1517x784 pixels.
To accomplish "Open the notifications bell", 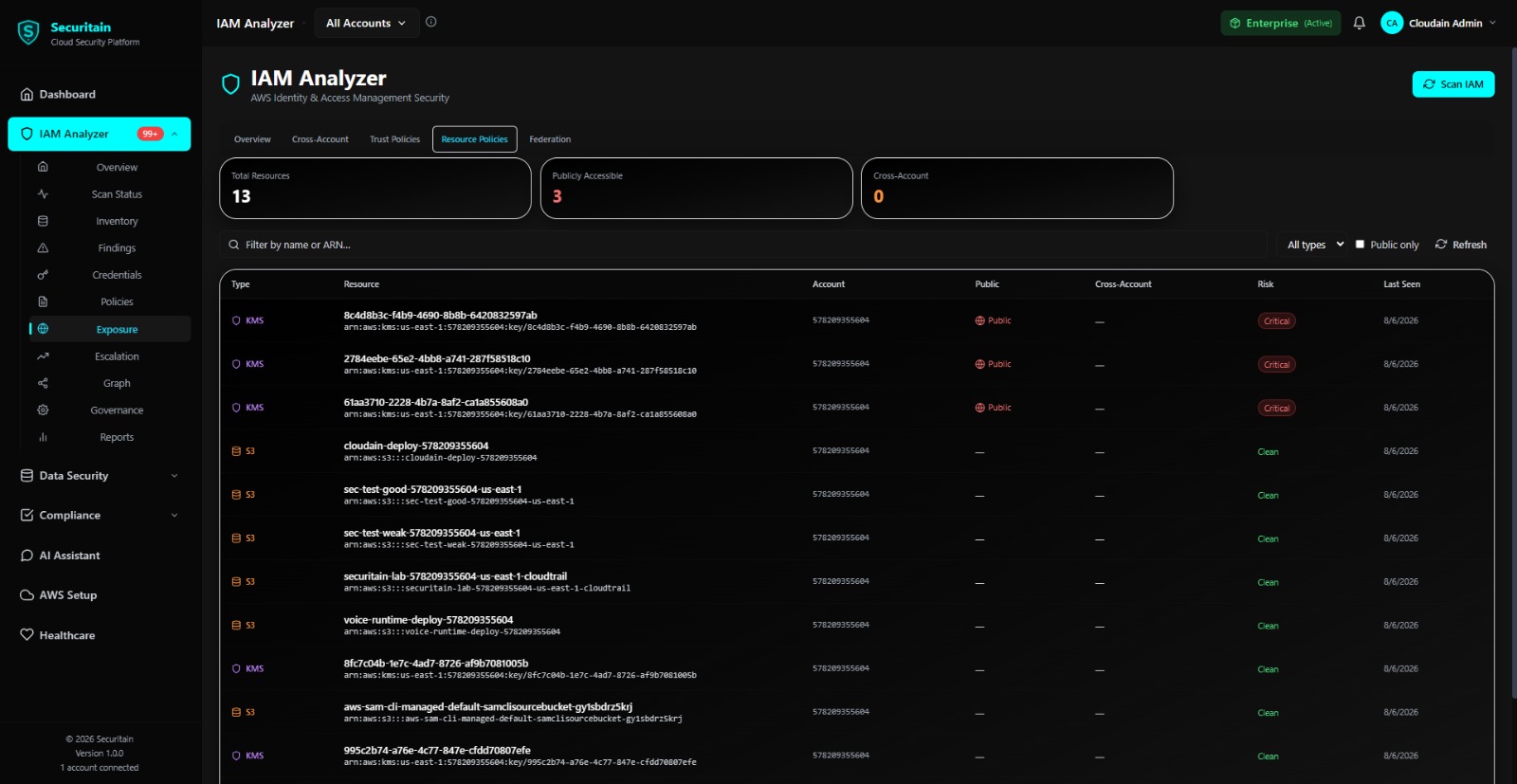I will 1359,23.
